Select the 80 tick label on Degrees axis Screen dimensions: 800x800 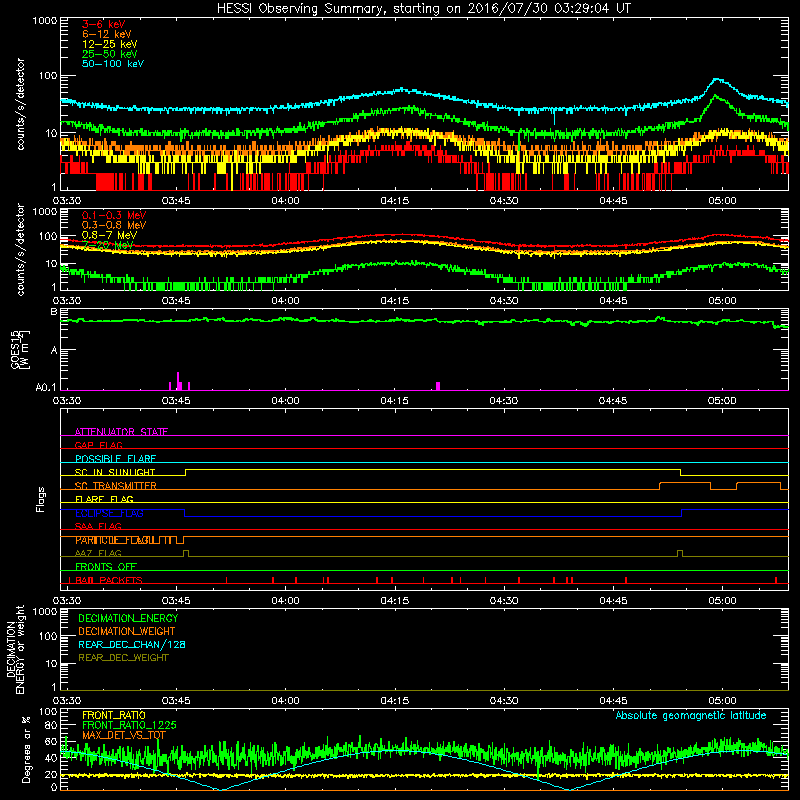51,726
